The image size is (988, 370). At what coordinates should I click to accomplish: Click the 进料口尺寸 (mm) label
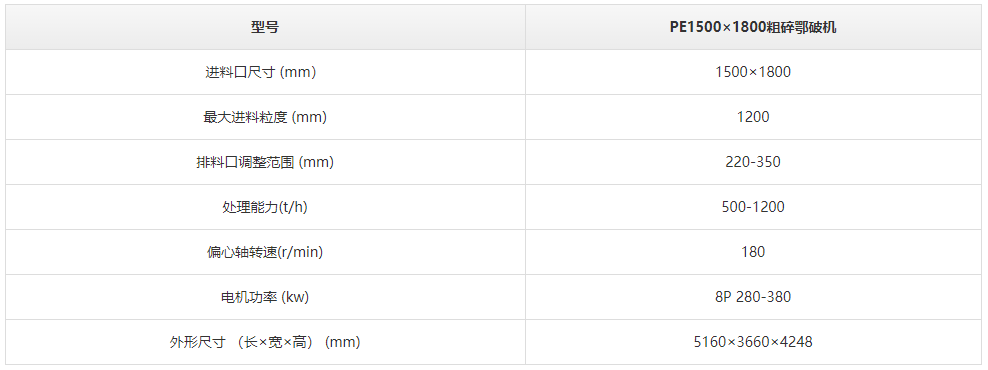pyautogui.click(x=261, y=72)
